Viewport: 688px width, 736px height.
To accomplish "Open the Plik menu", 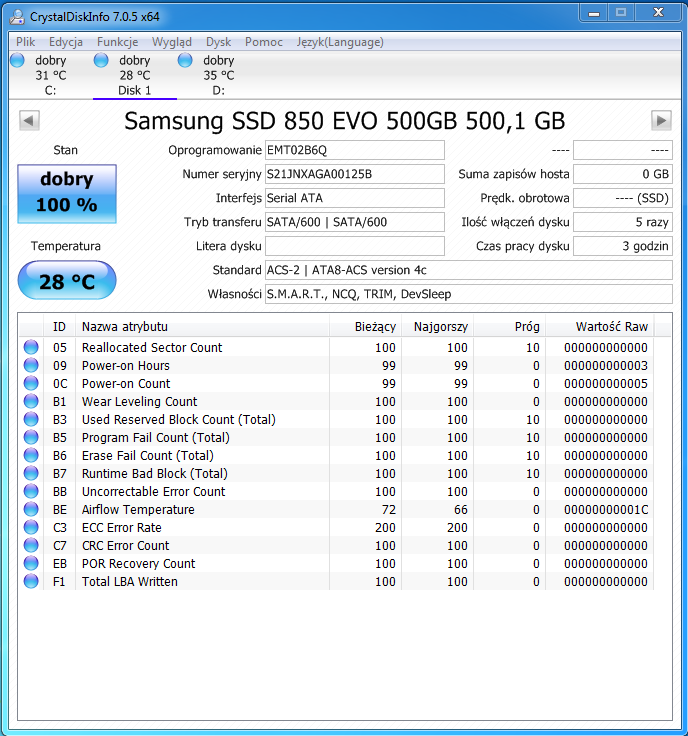I will (x=25, y=42).
